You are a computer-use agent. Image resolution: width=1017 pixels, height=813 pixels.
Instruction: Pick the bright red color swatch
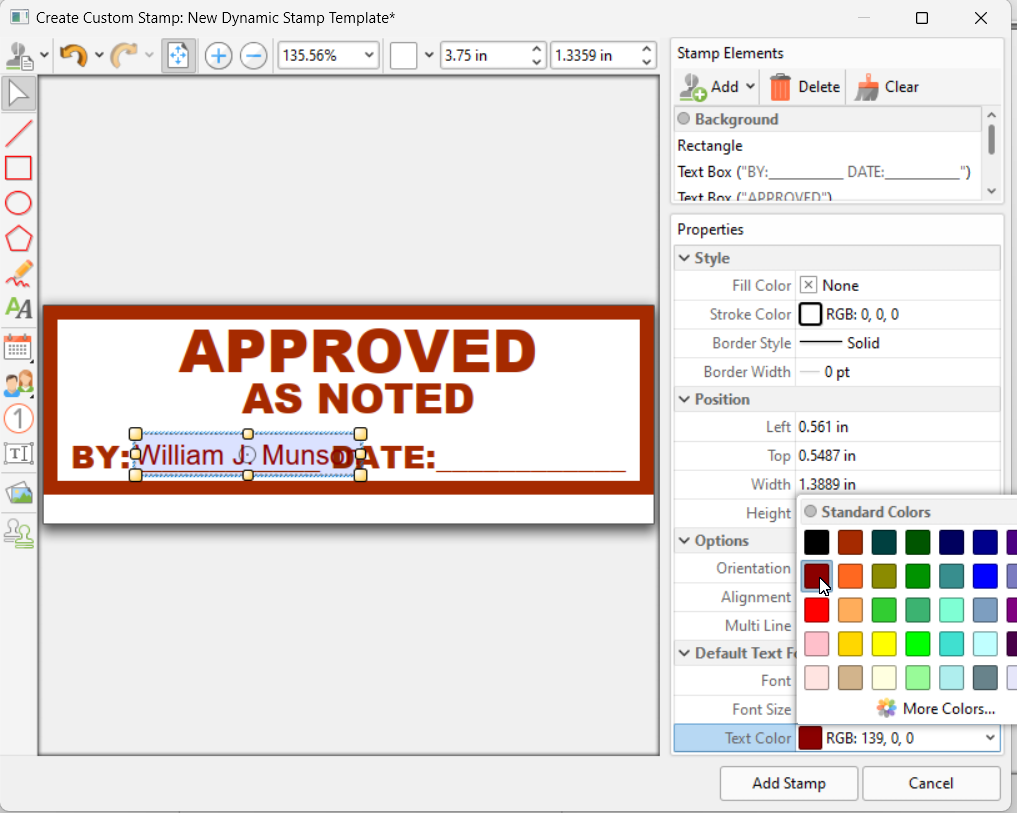(816, 609)
